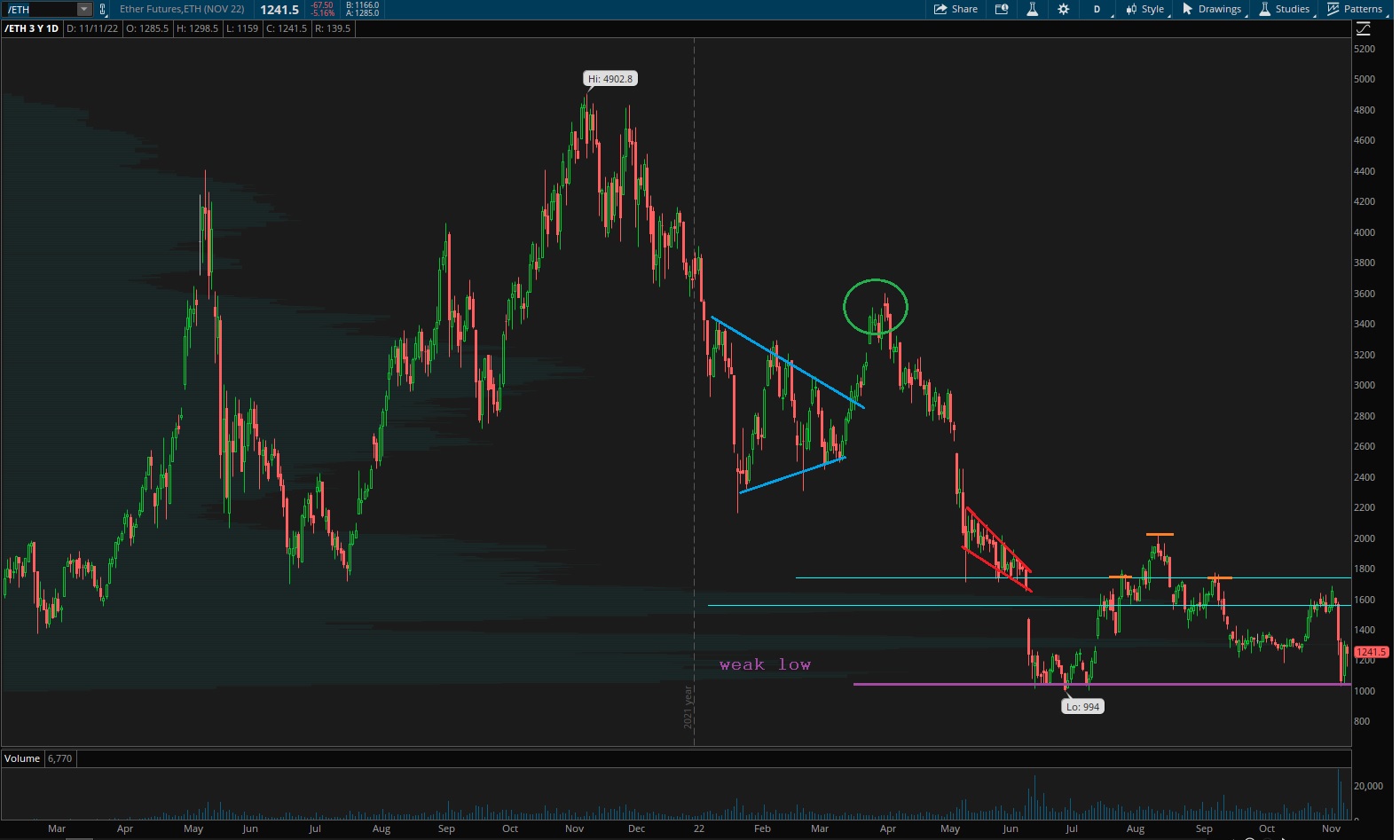
Task: Click the flask Edit Studies icon
Action: click(x=1032, y=9)
